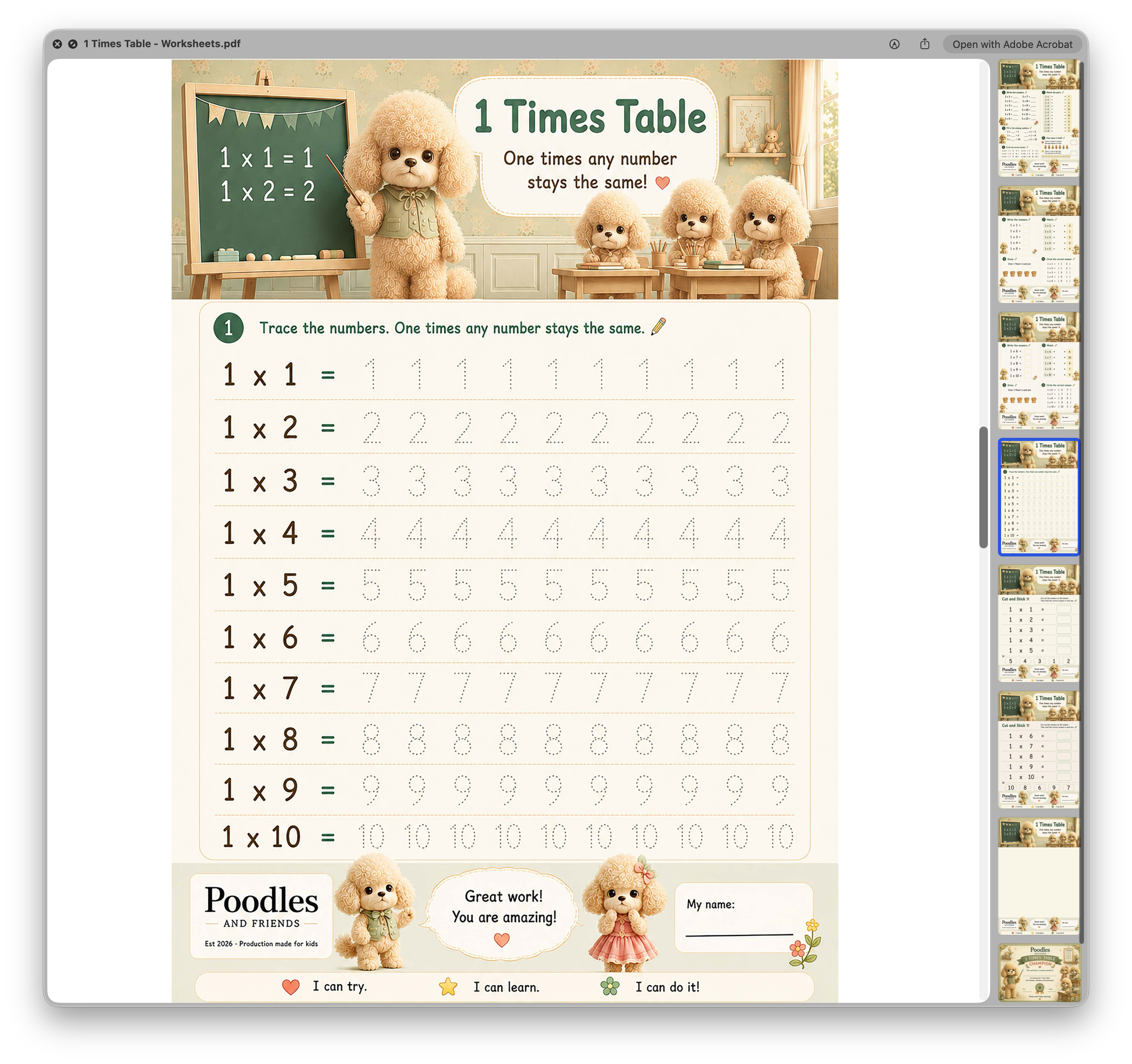Select the blank worksheet page thumbnail

pyautogui.click(x=1039, y=876)
